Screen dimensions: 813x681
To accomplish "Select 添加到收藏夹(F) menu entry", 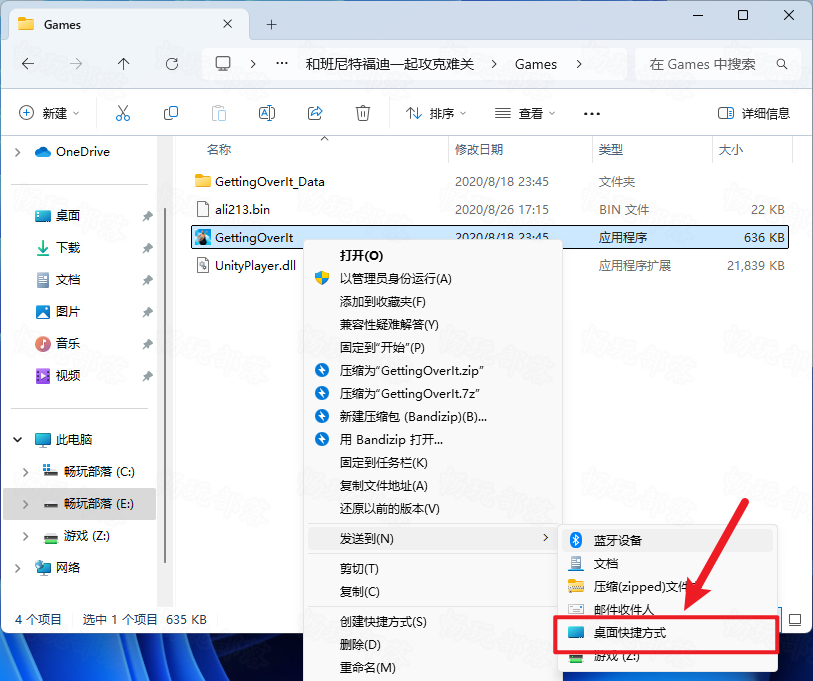I will pyautogui.click(x=433, y=301).
